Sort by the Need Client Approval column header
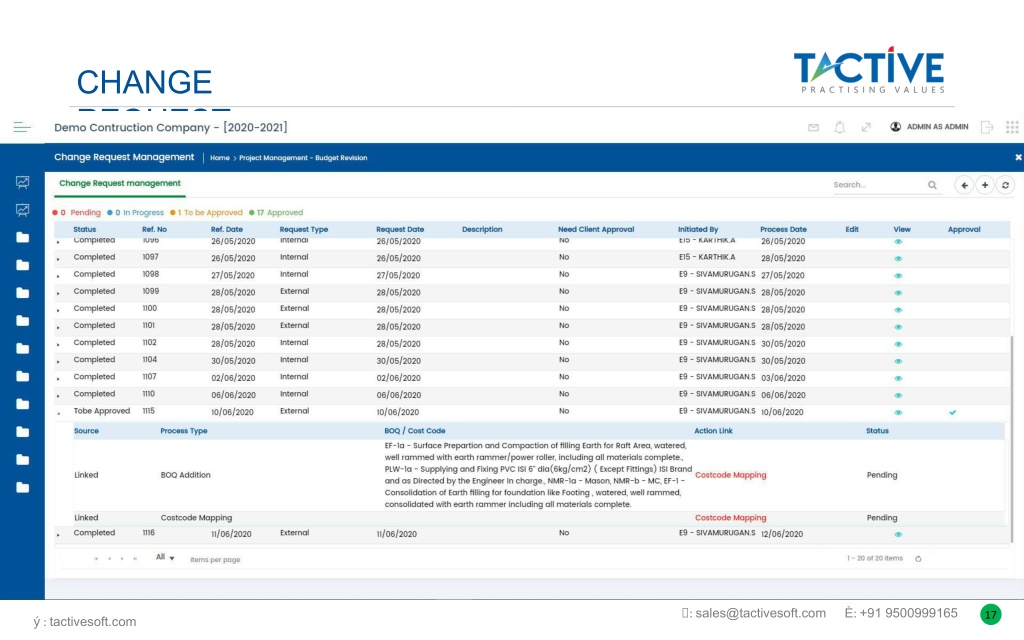The image size is (1024, 640). tap(596, 230)
